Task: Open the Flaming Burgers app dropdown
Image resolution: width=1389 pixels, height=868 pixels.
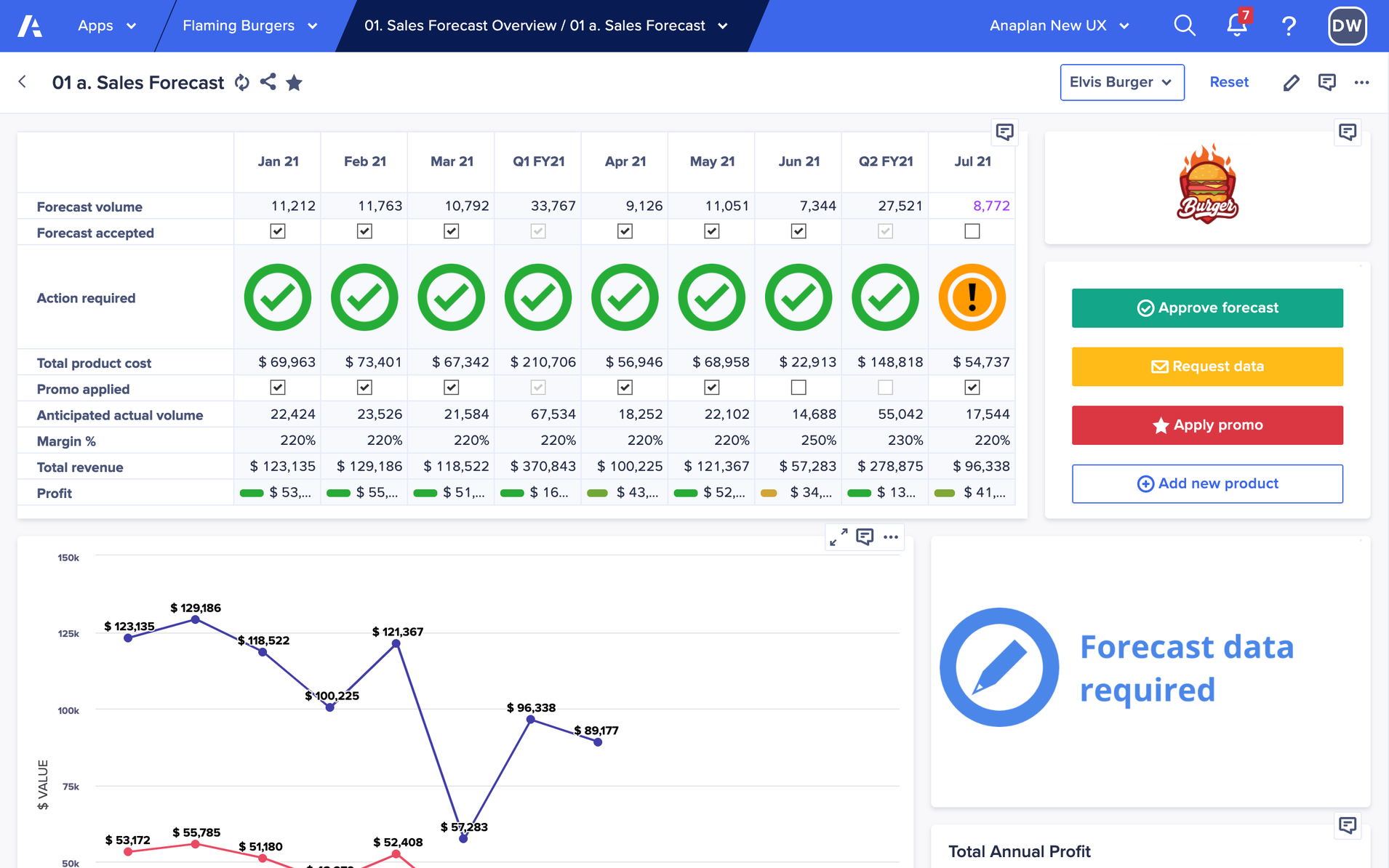Action: (249, 25)
